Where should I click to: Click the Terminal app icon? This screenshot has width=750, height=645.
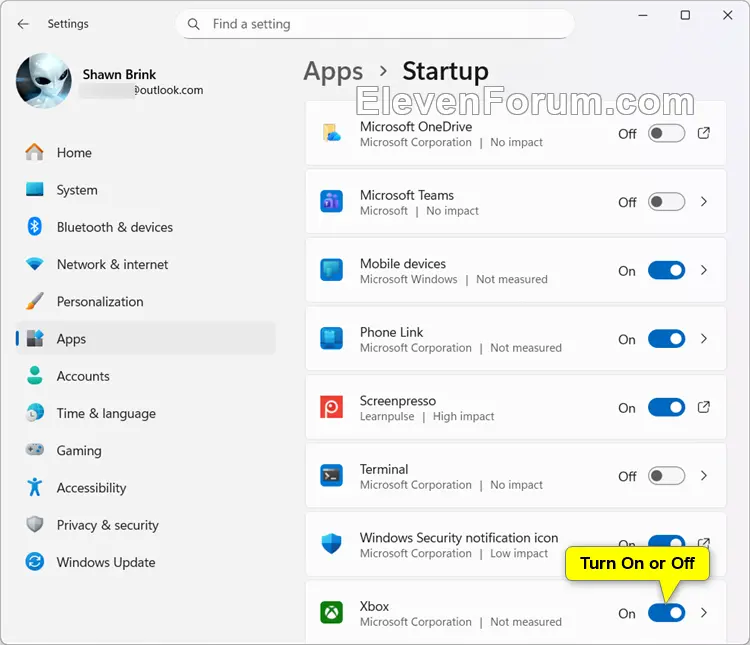331,476
